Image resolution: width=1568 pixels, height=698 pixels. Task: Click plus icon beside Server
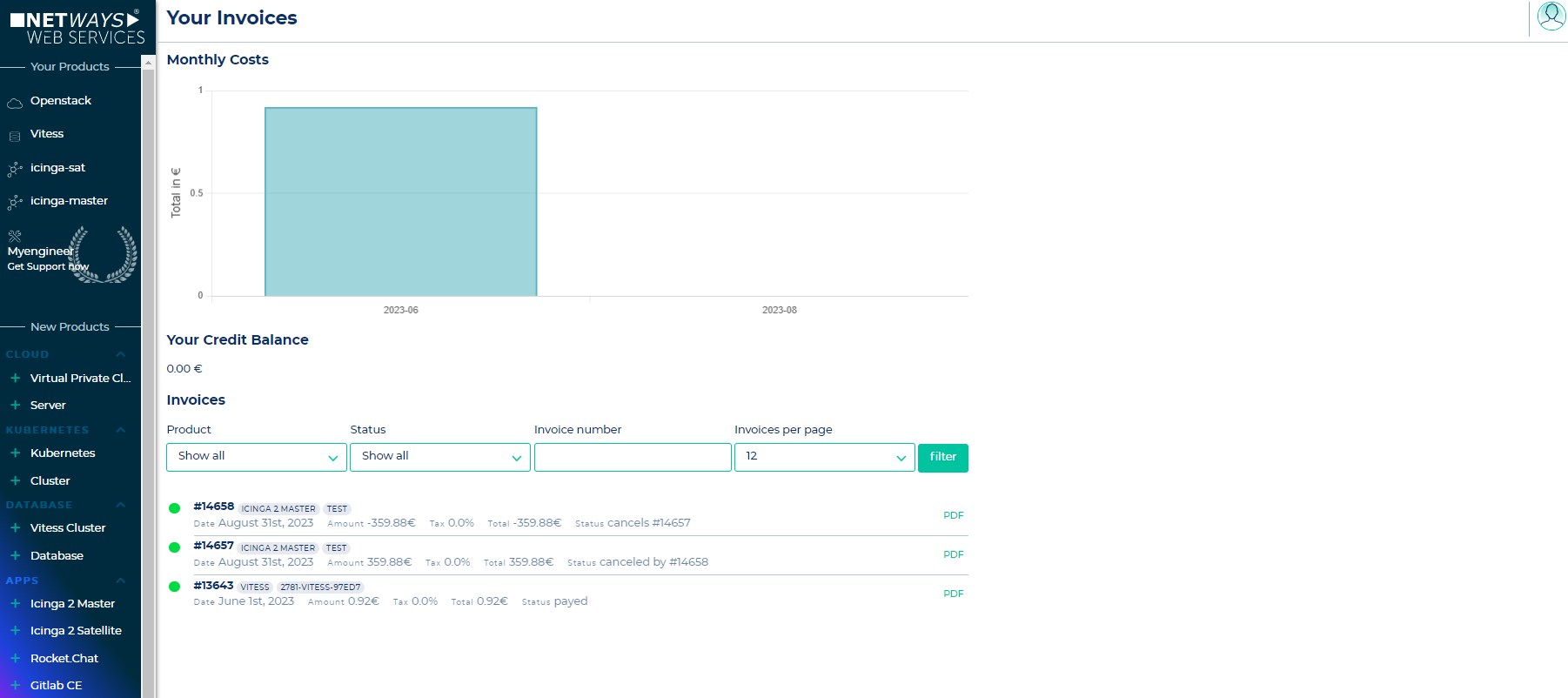click(x=15, y=405)
